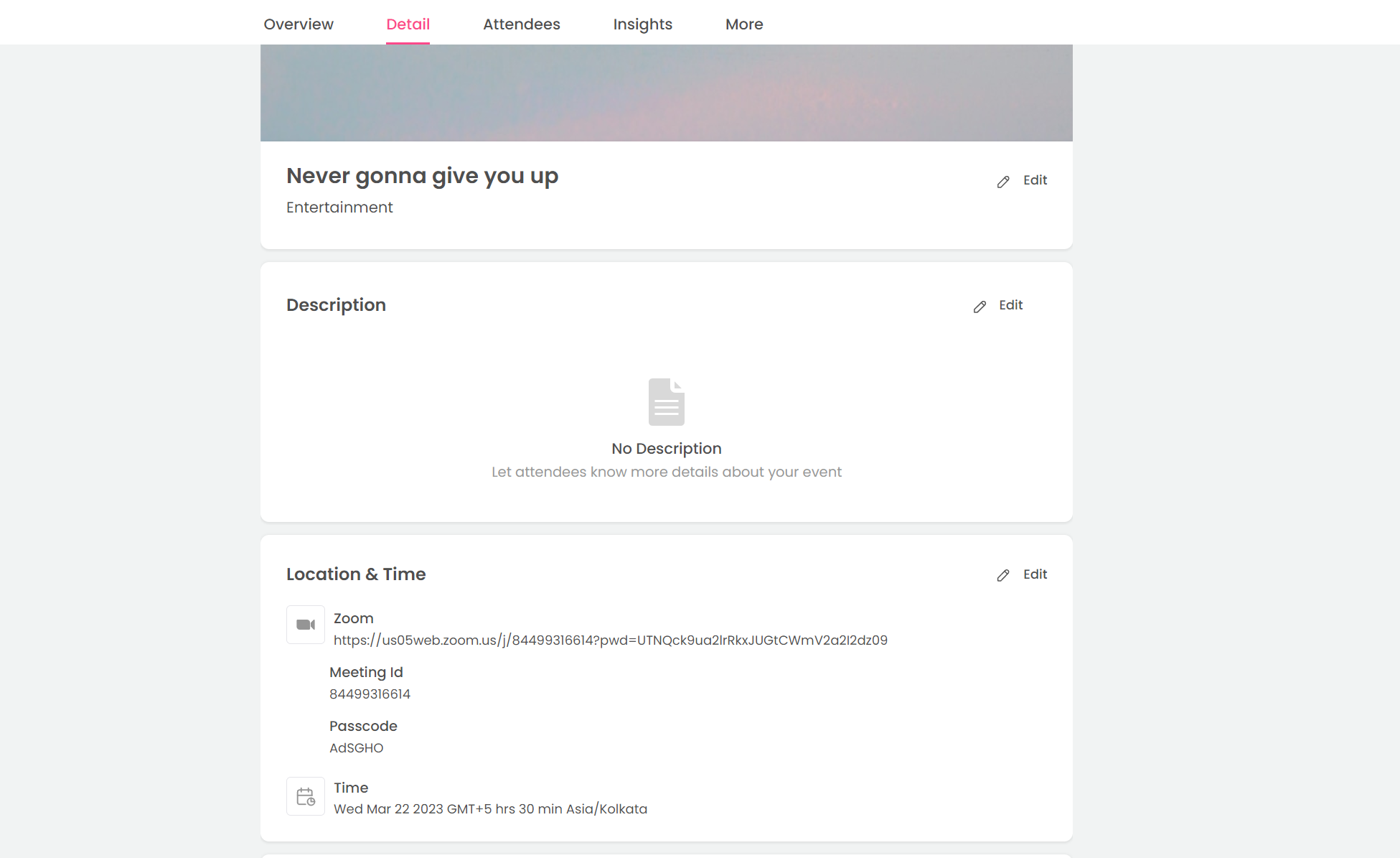Click the event banner image
The width and height of the screenshot is (1400, 858).
click(x=666, y=93)
